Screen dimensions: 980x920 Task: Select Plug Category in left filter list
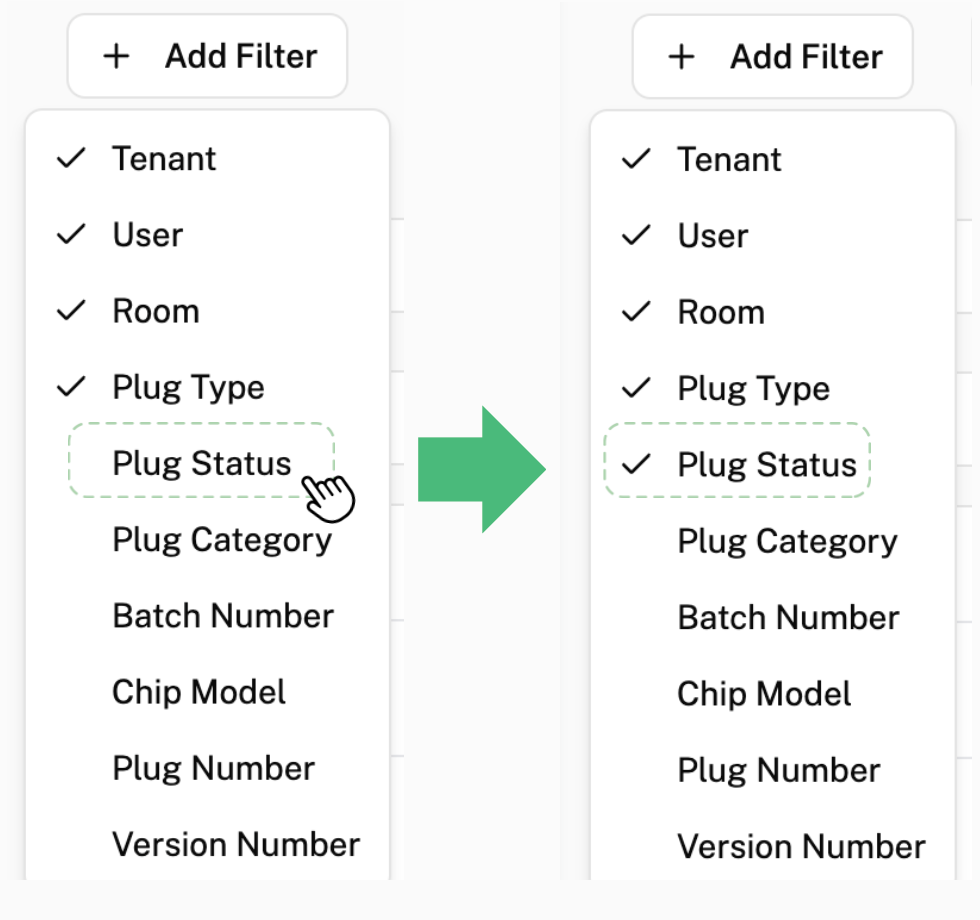222,540
